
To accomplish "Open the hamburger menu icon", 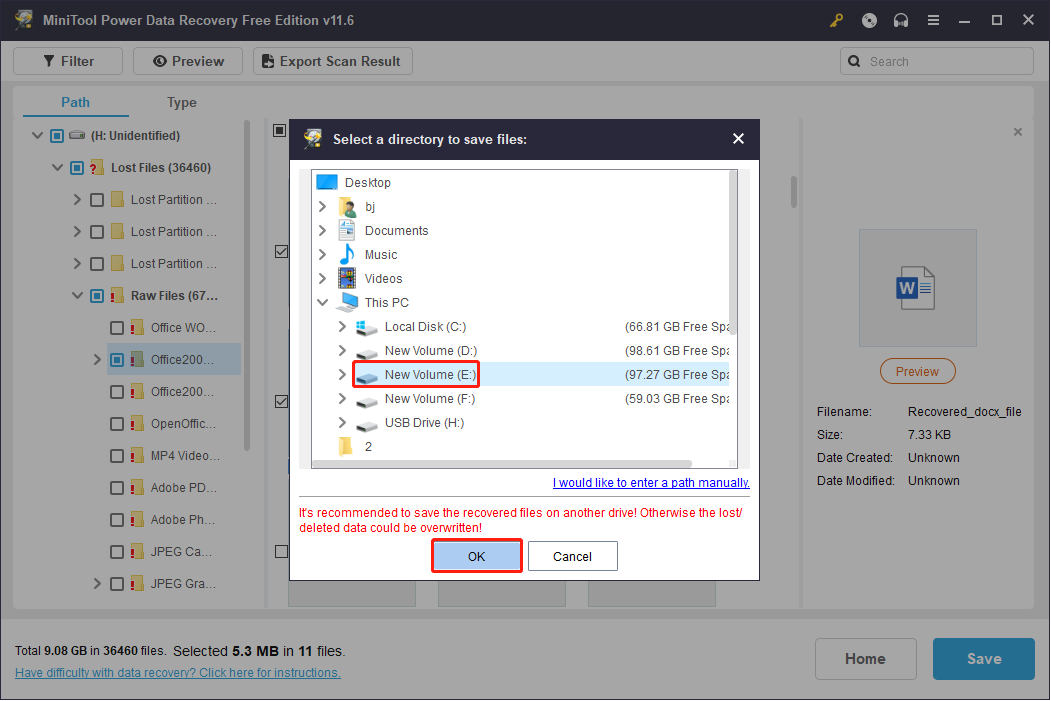I will [933, 20].
